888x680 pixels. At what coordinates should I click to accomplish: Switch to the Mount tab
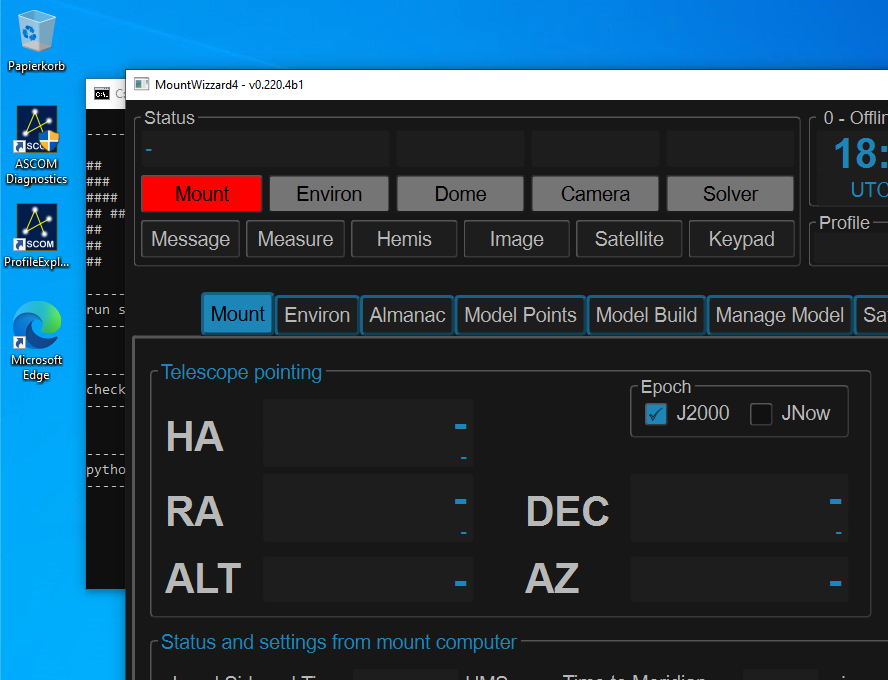(237, 314)
